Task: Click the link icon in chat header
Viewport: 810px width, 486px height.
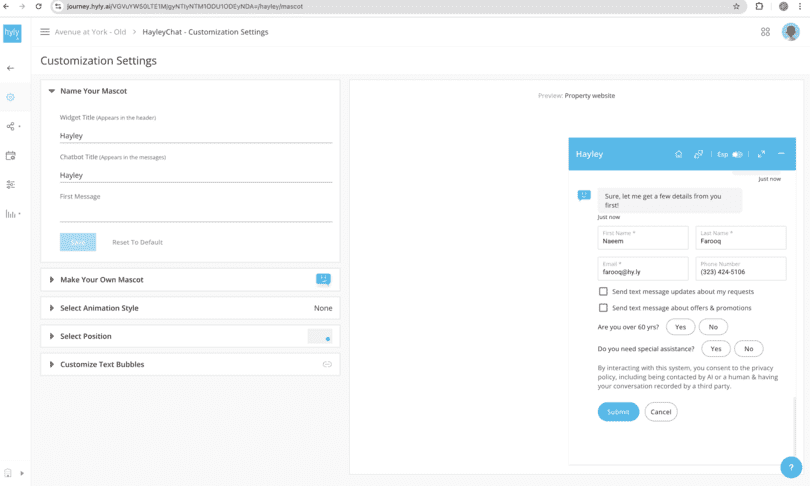Action: click(x=698, y=154)
